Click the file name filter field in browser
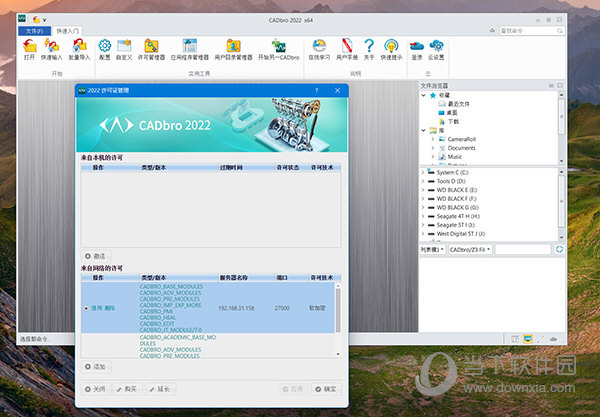 [x=523, y=249]
